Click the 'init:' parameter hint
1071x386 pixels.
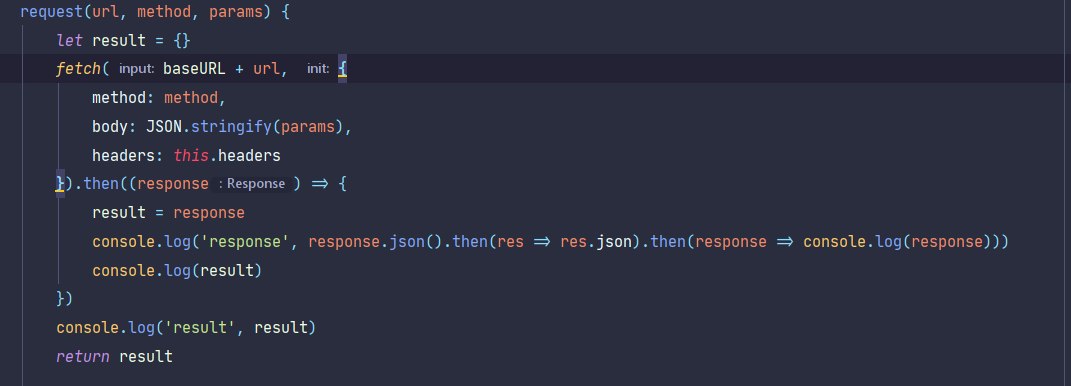318,69
